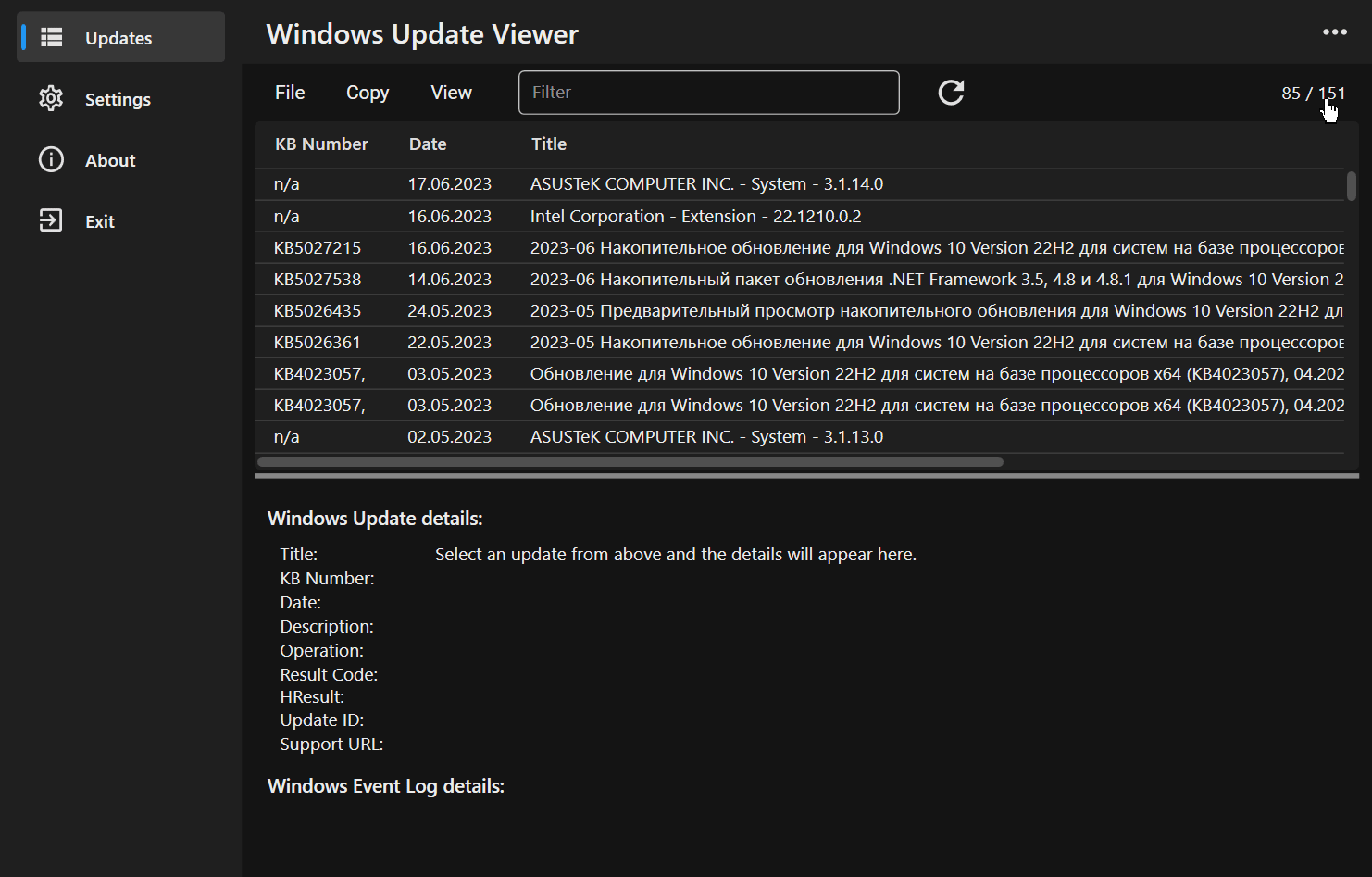This screenshot has width=1372, height=877.
Task: Click the horizontal scrollbar below the table
Action: pyautogui.click(x=630, y=461)
